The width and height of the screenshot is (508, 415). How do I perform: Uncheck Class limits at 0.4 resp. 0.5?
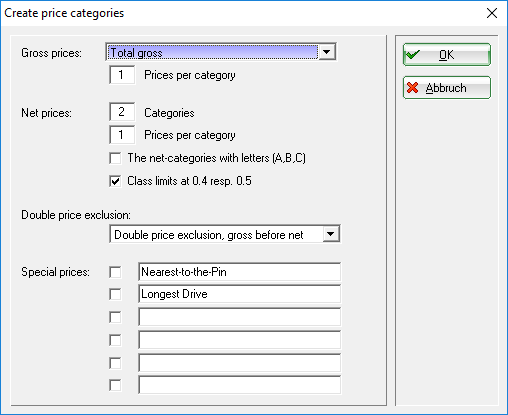(x=115, y=181)
